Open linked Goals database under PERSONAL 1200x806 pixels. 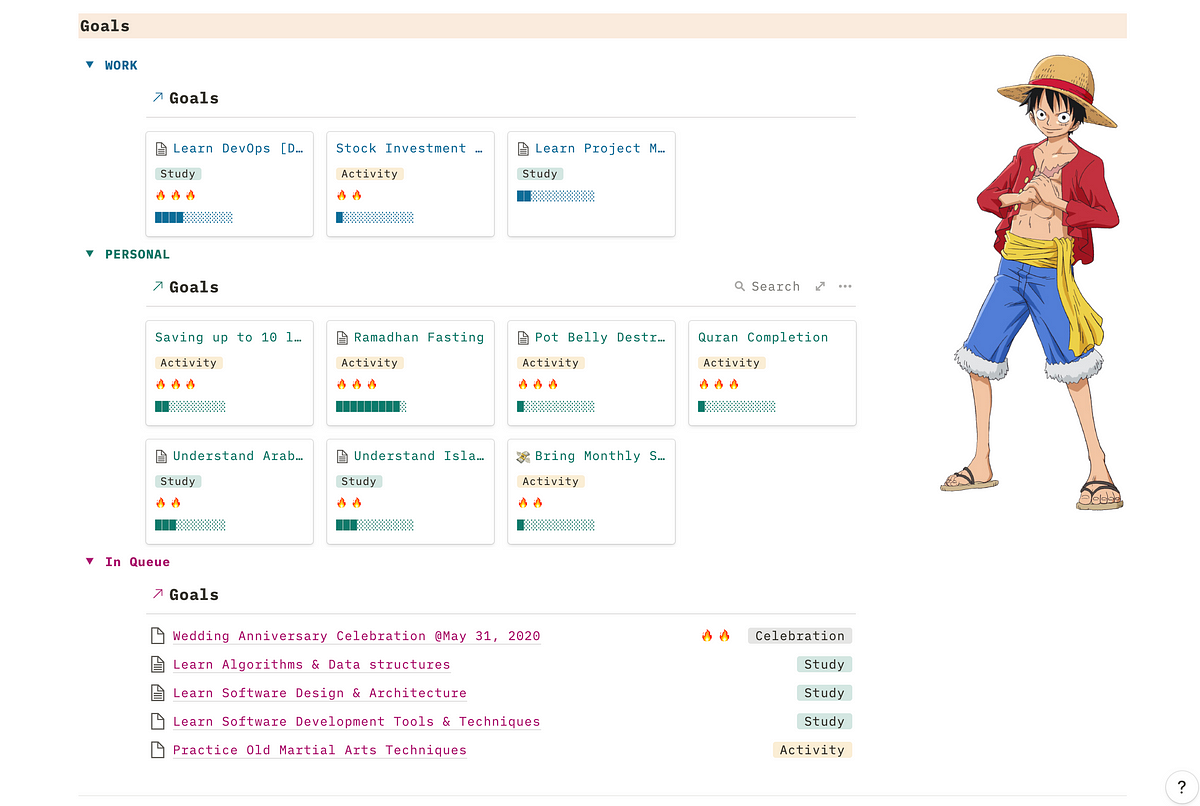coord(194,287)
